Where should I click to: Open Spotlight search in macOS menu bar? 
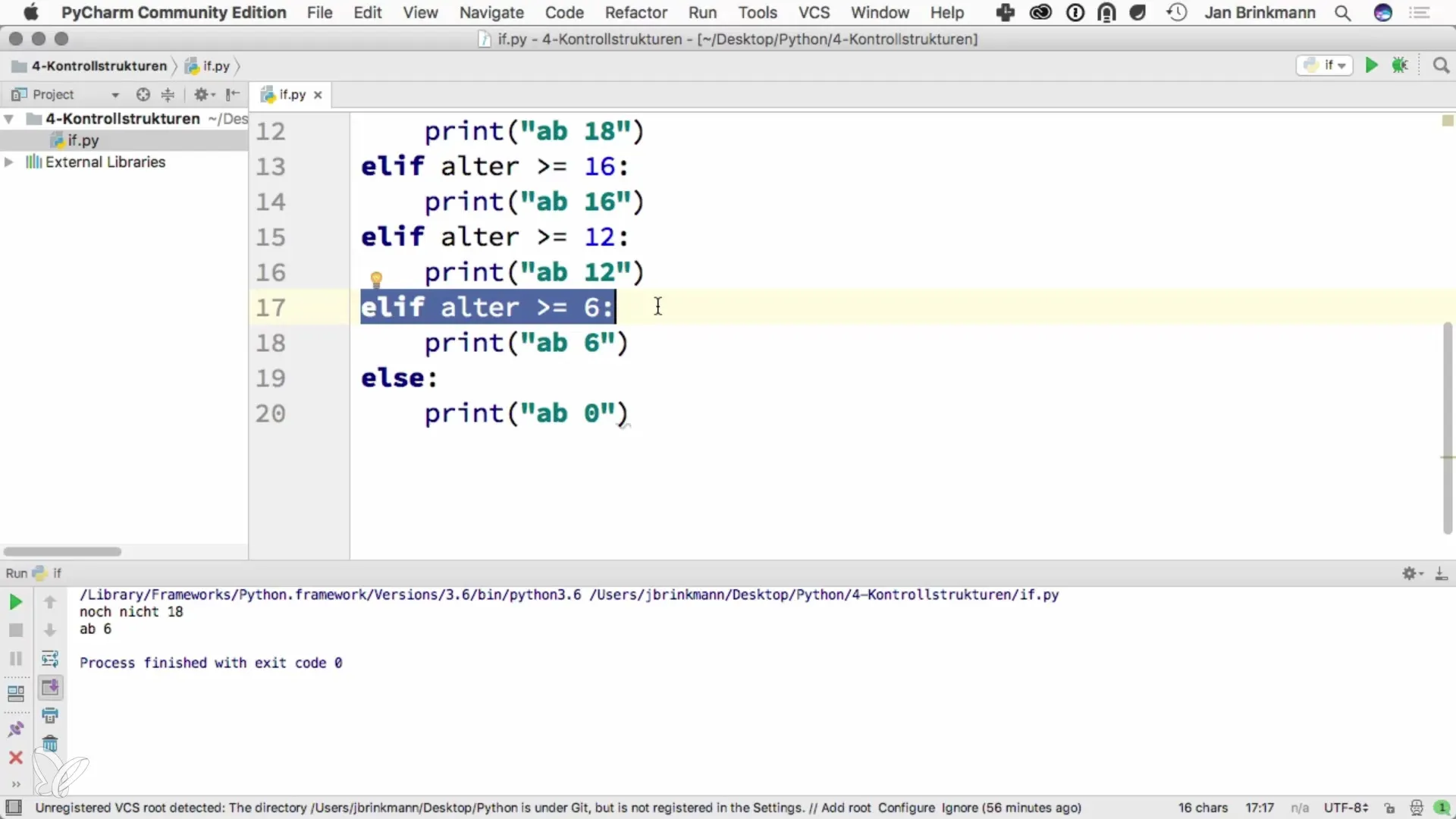point(1342,12)
